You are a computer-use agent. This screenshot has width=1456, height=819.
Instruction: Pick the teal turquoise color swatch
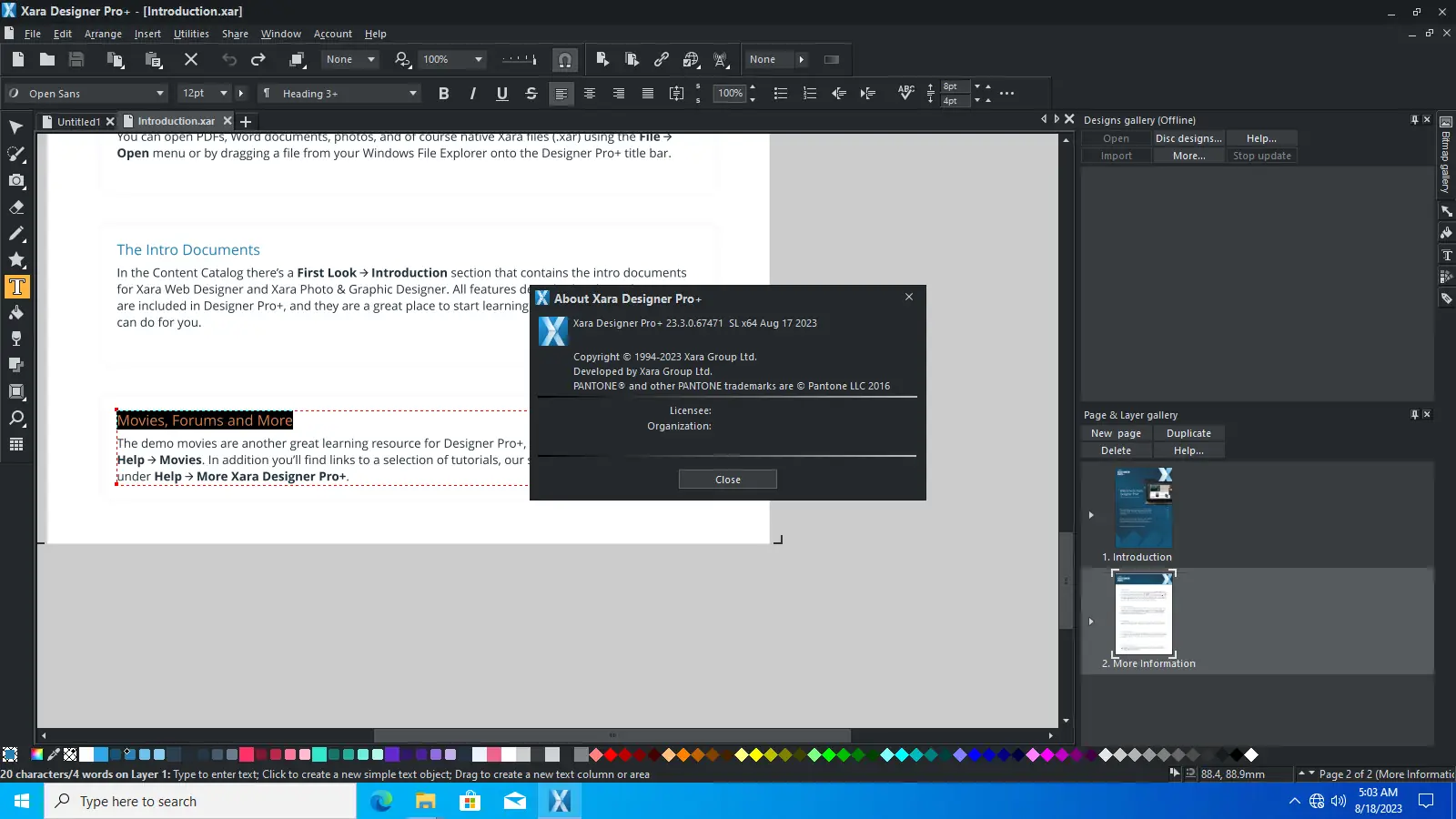pyautogui.click(x=319, y=754)
